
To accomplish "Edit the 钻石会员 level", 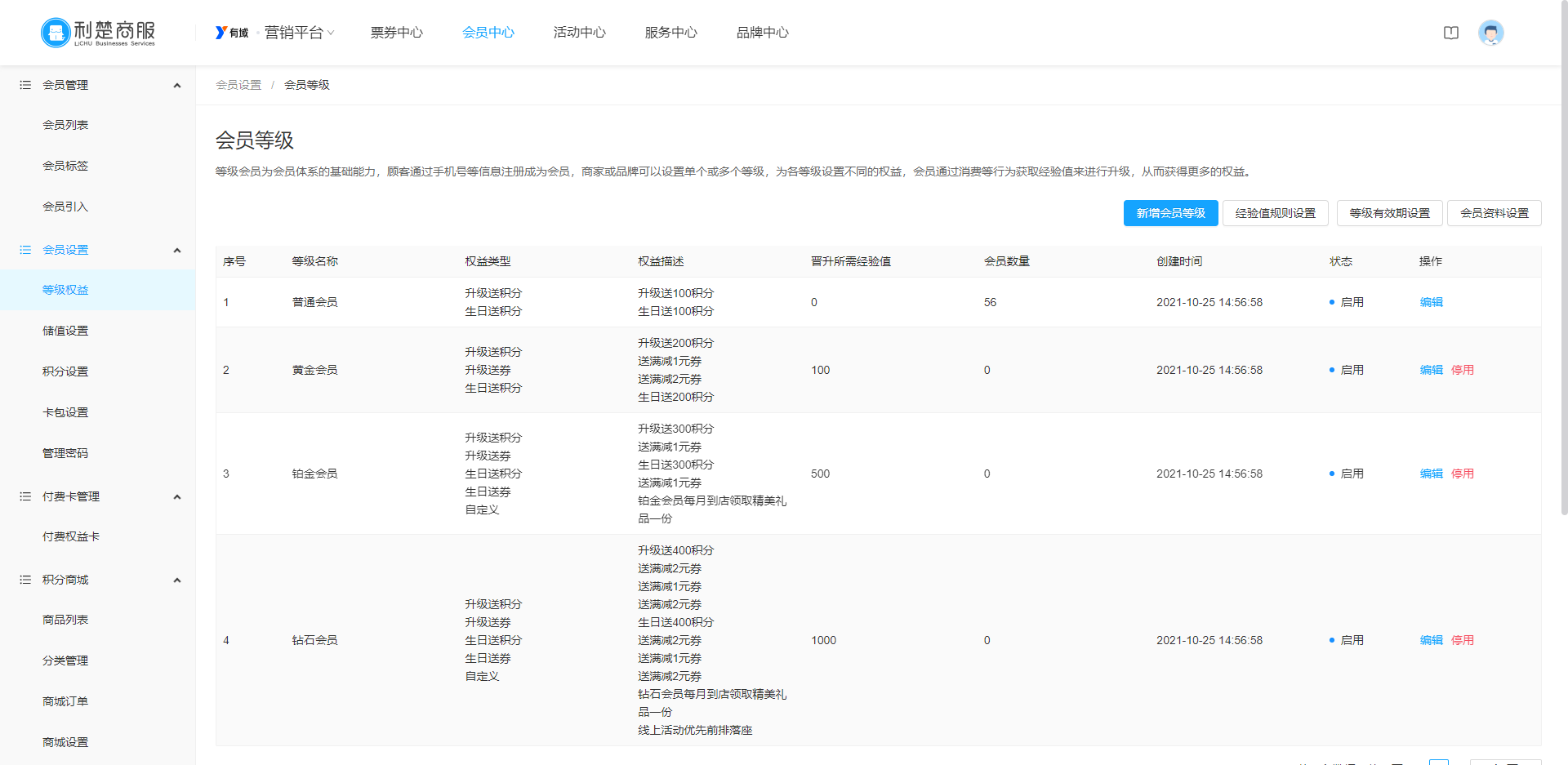I will (1432, 640).
